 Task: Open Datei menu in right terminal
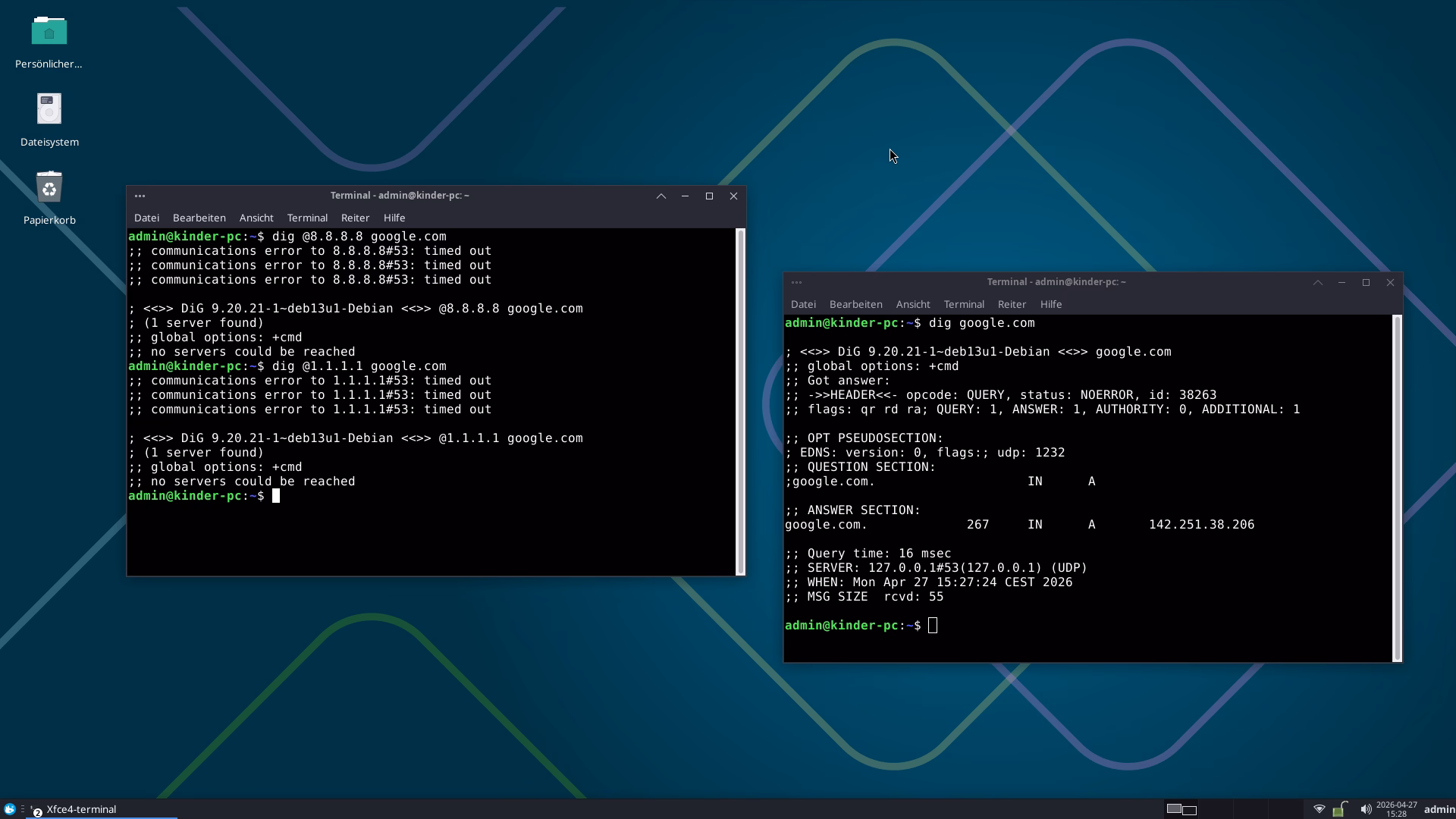click(803, 304)
